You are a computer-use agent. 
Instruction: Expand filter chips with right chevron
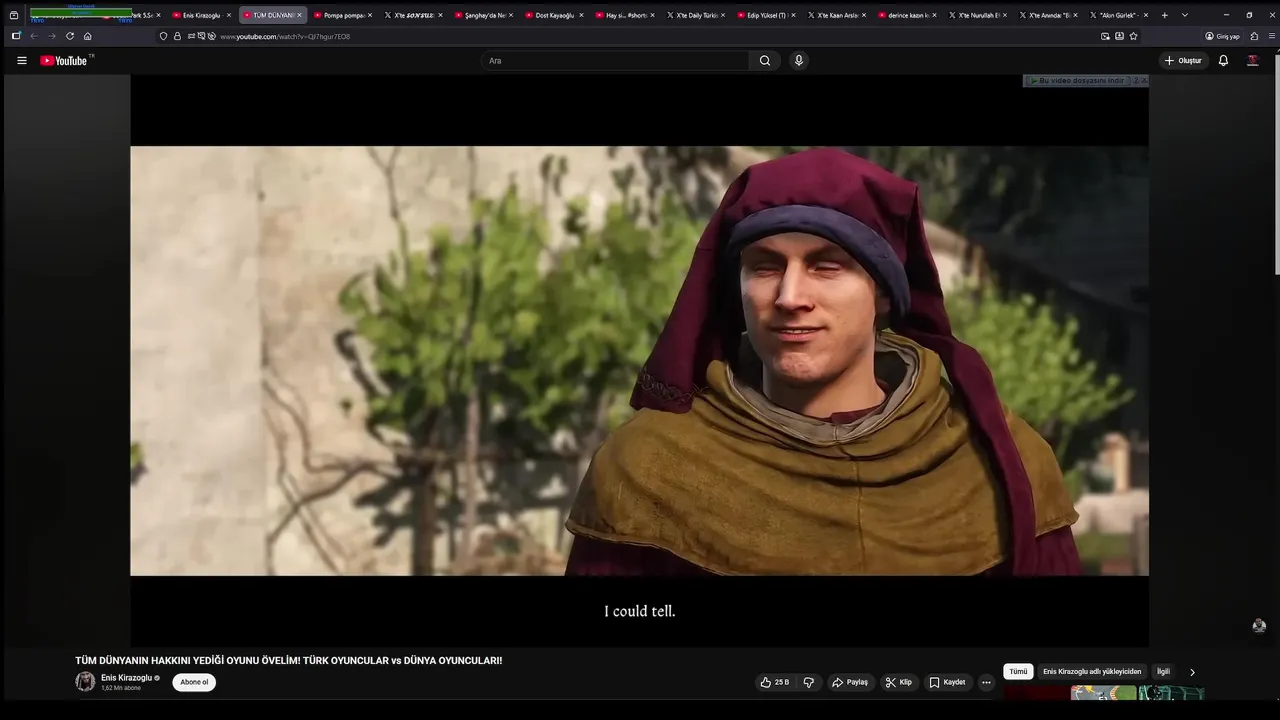(1192, 672)
